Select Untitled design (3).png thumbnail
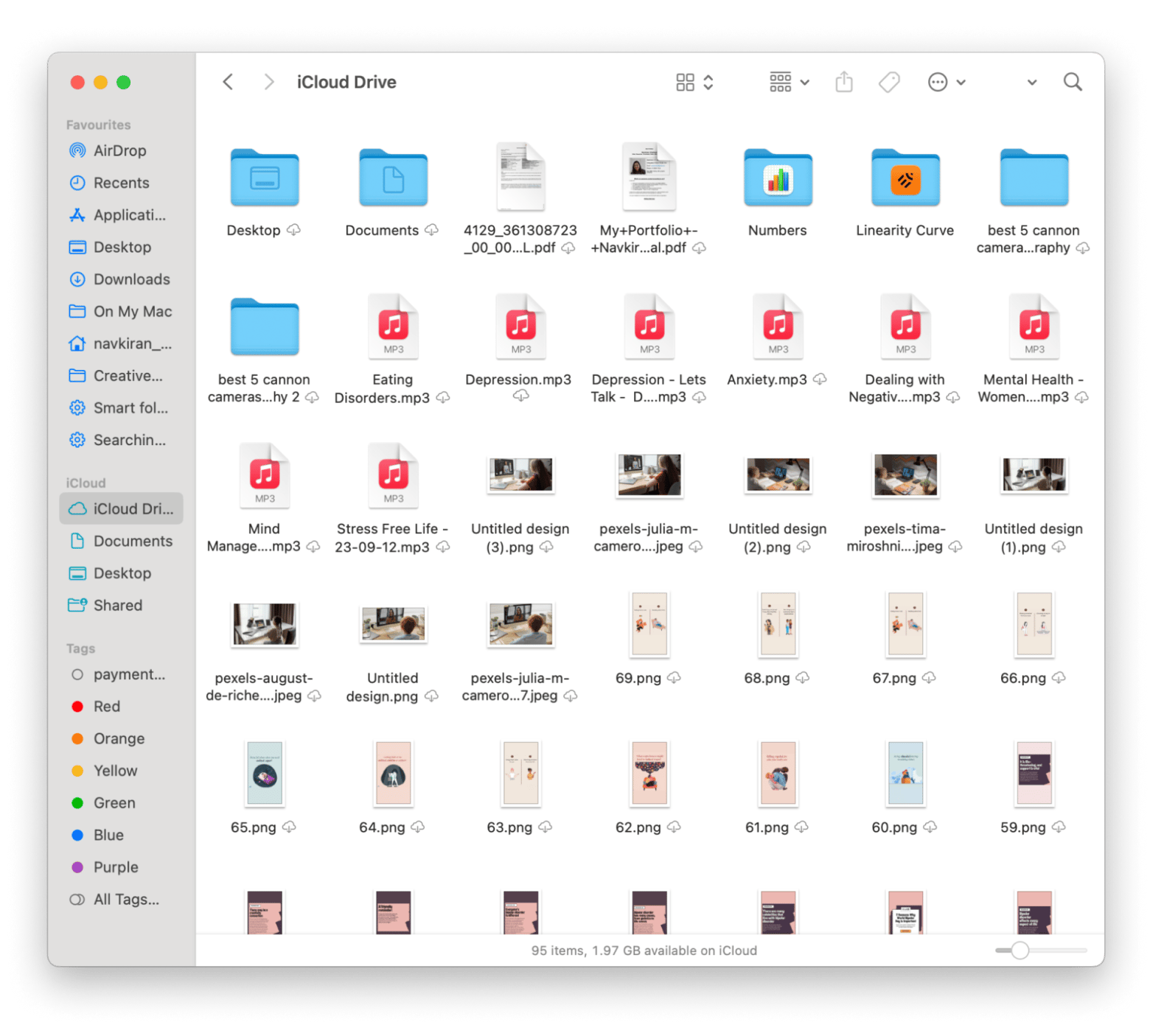Viewport: 1150px width, 1036px height. [x=521, y=475]
